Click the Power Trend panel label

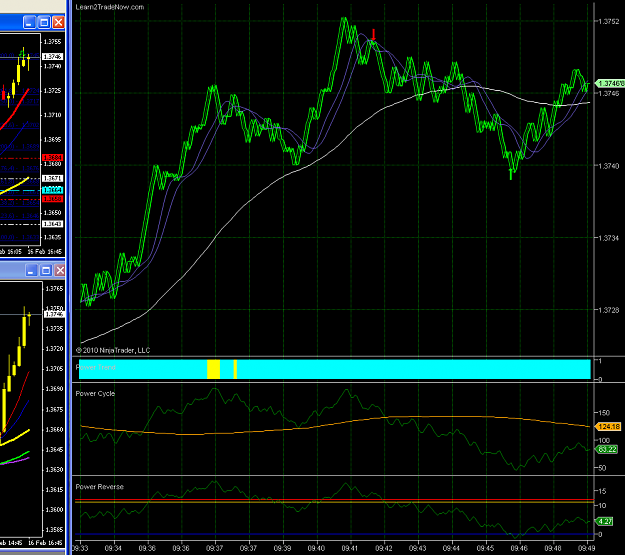pos(96,367)
